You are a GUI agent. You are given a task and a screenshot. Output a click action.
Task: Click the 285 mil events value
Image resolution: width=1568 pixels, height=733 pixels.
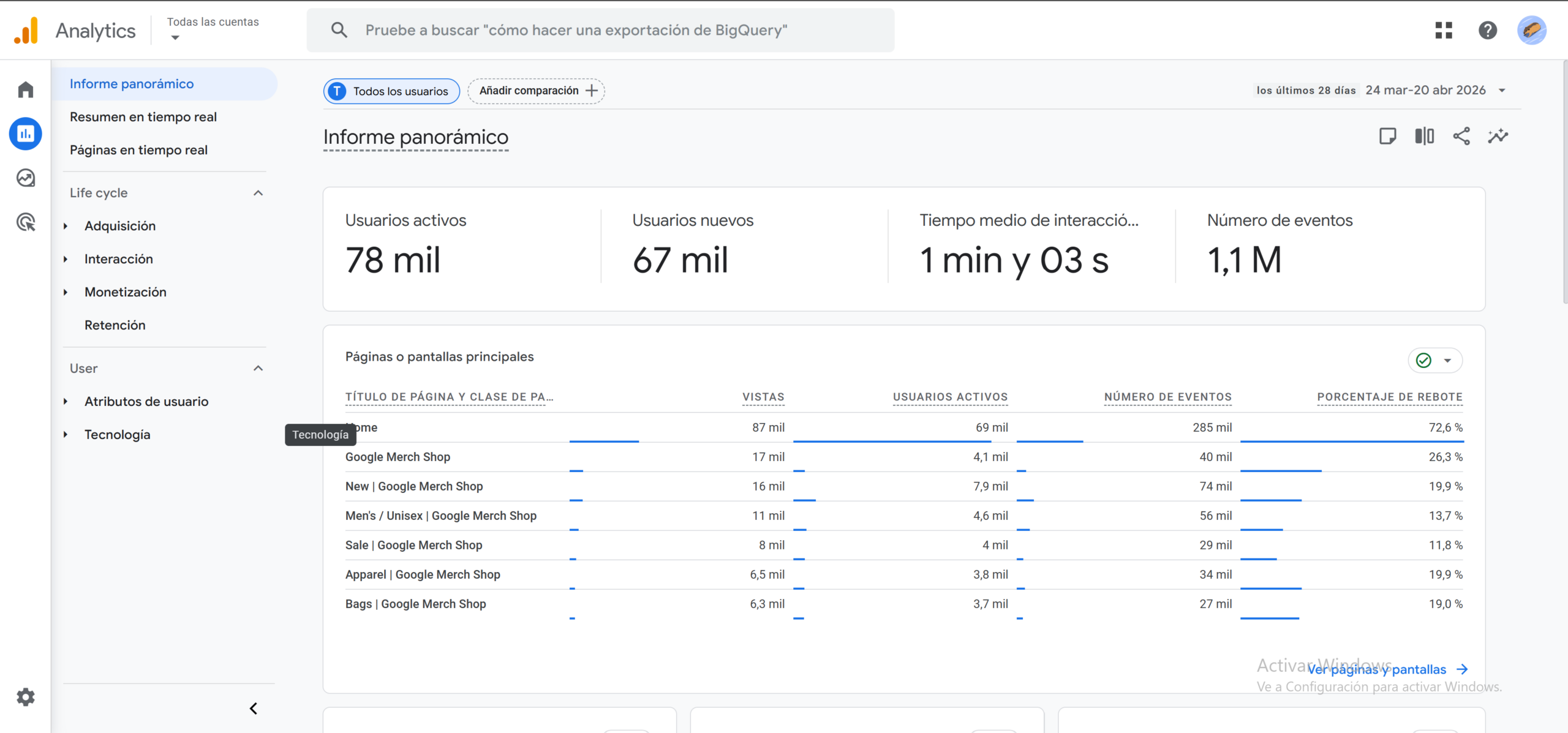click(x=1212, y=427)
